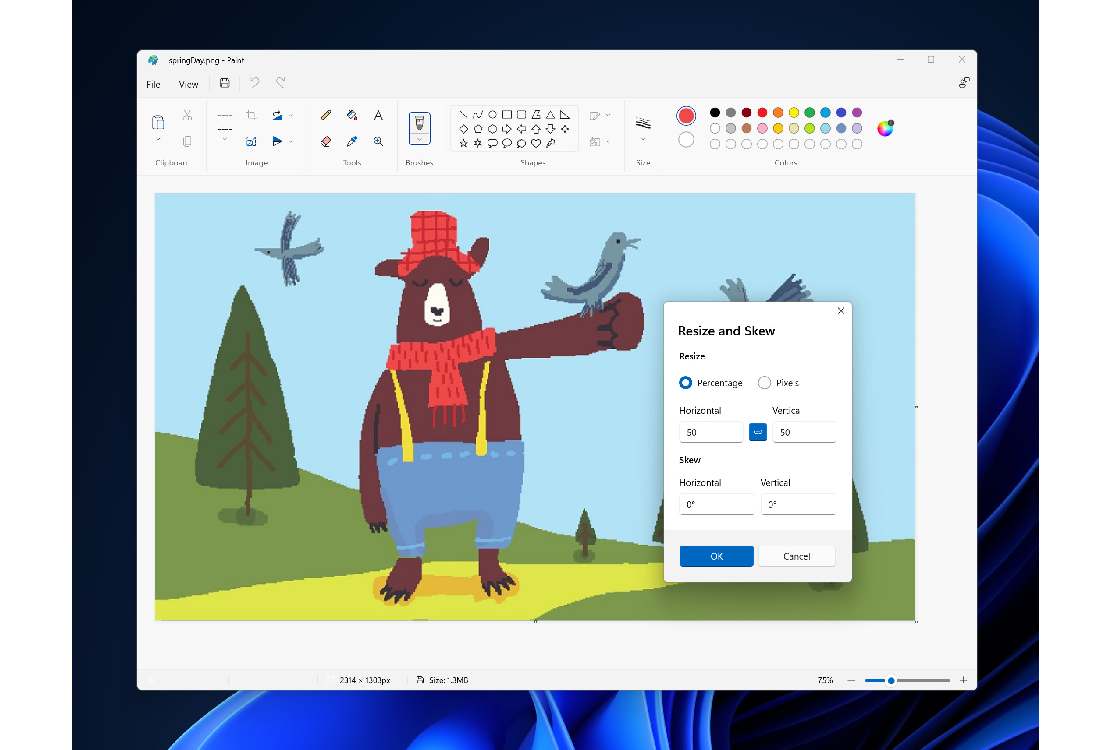Viewport: 1110px width, 750px height.
Task: Activate the Magnifier tool
Action: point(378,141)
